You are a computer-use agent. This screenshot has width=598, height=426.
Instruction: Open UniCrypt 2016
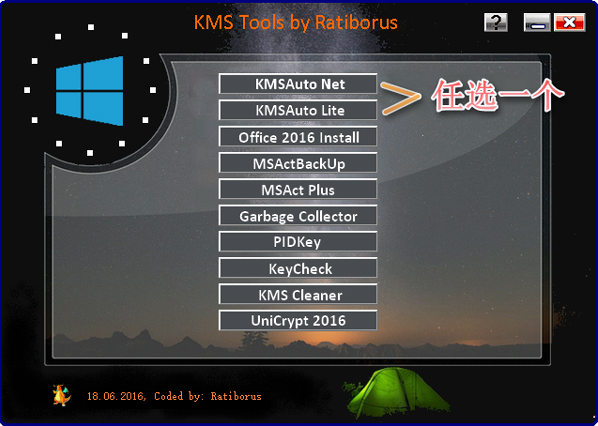click(x=298, y=321)
